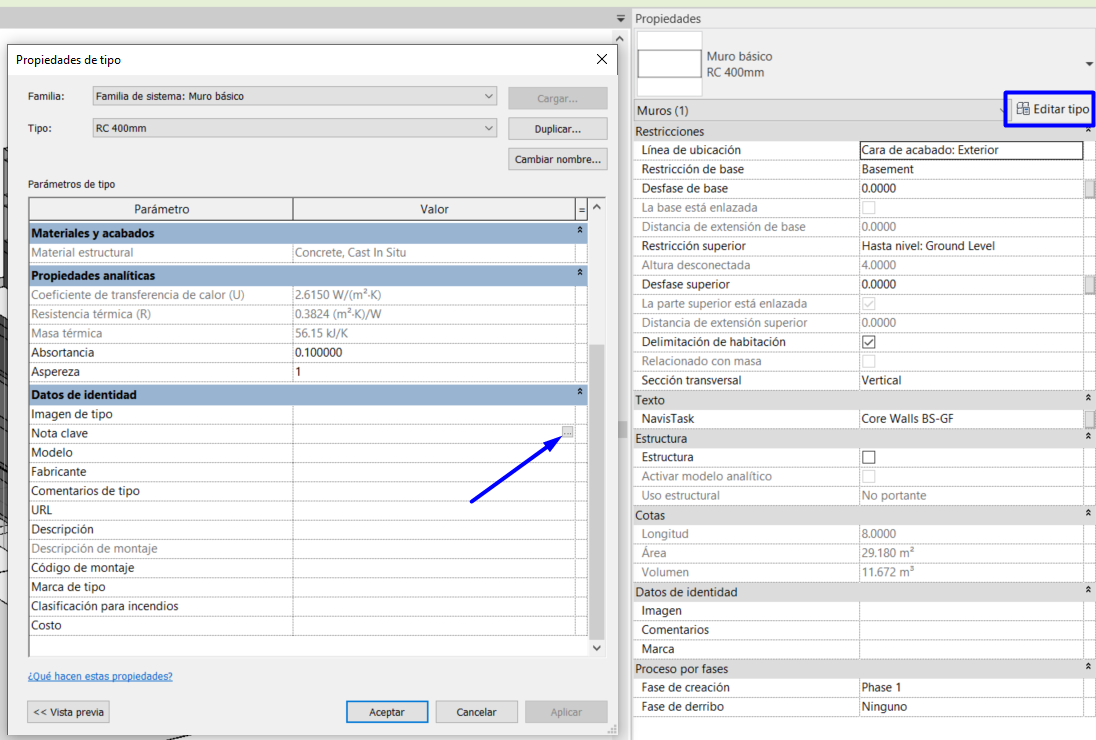Collapse the Proceso por fases section
This screenshot has height=740, width=1096.
point(1088,667)
